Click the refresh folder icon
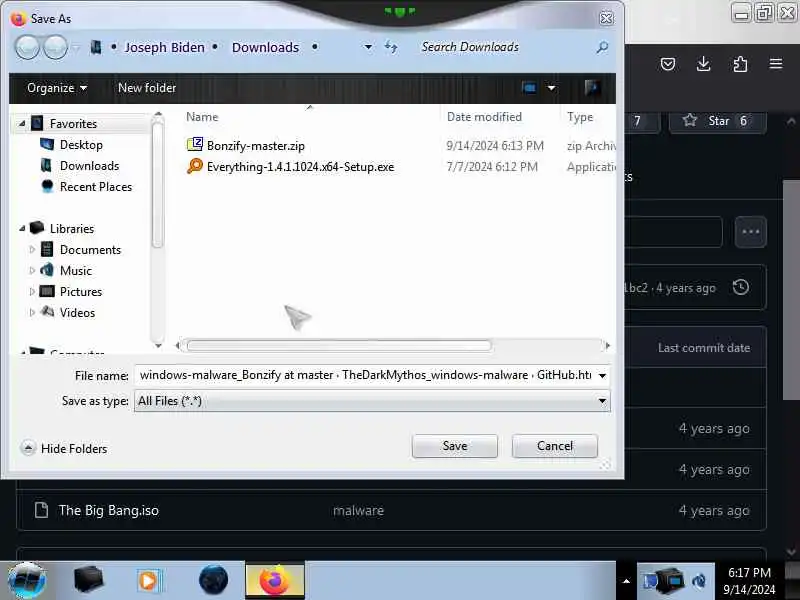Image resolution: width=800 pixels, height=600 pixels. coord(391,47)
